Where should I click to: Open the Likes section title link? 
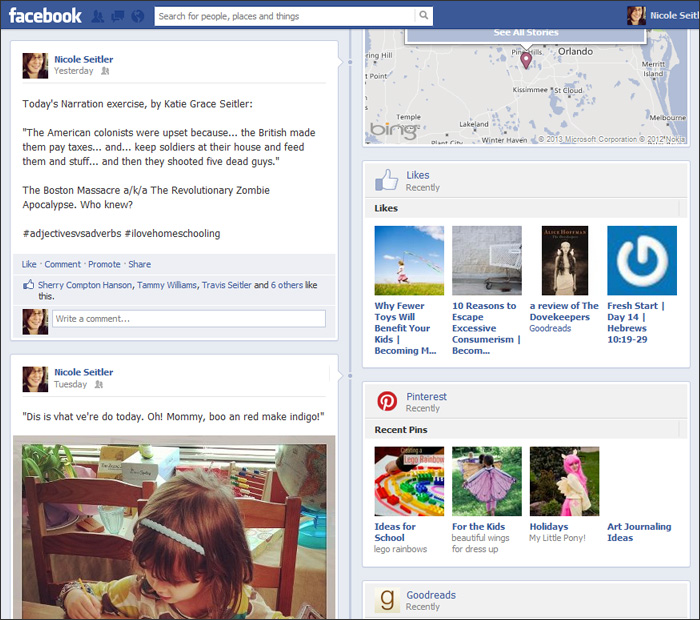click(x=417, y=175)
